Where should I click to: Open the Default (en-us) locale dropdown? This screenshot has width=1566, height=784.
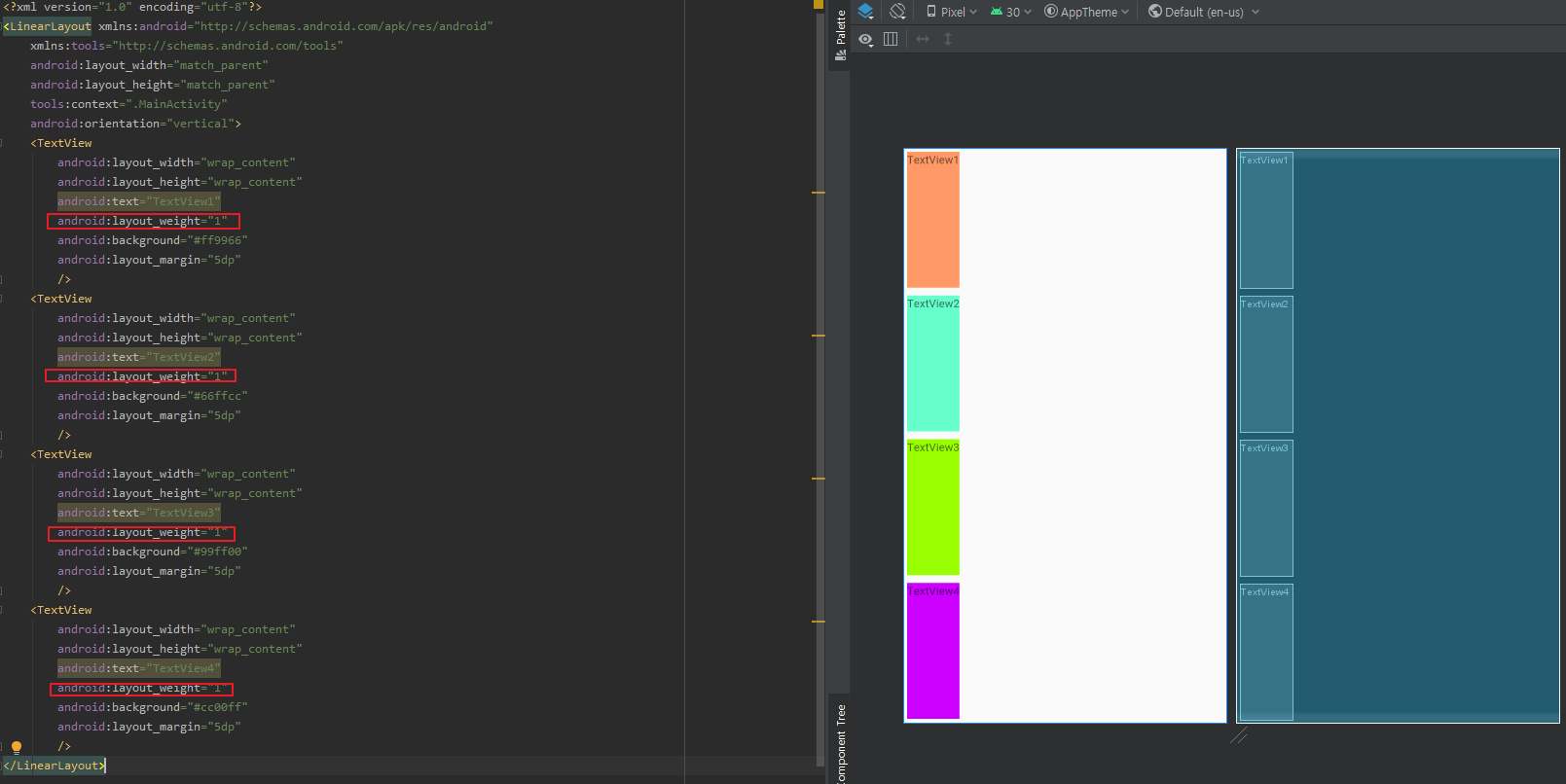click(x=1203, y=12)
